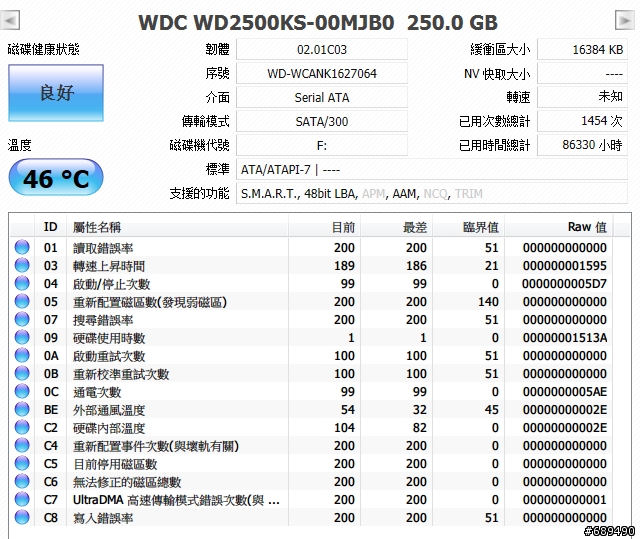Click the 良好 health status button

pos(56,93)
